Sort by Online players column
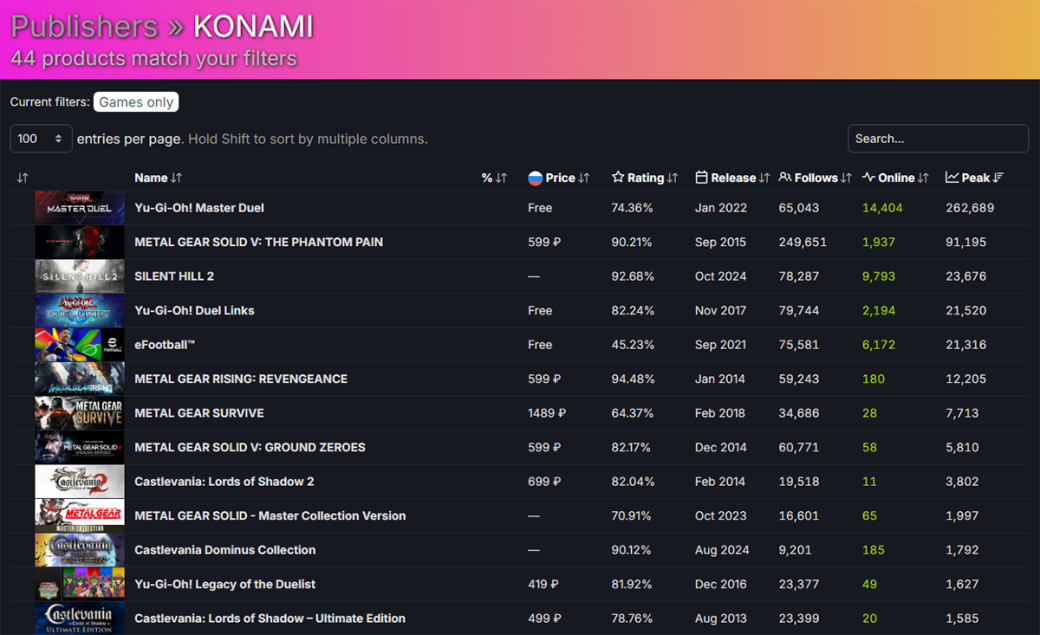 895,178
